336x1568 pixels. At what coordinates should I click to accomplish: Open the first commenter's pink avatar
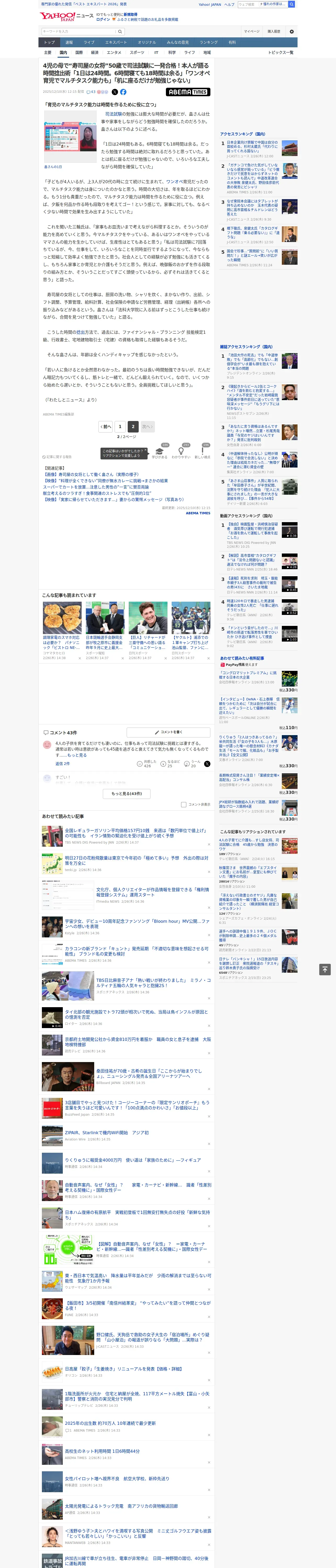47,745
